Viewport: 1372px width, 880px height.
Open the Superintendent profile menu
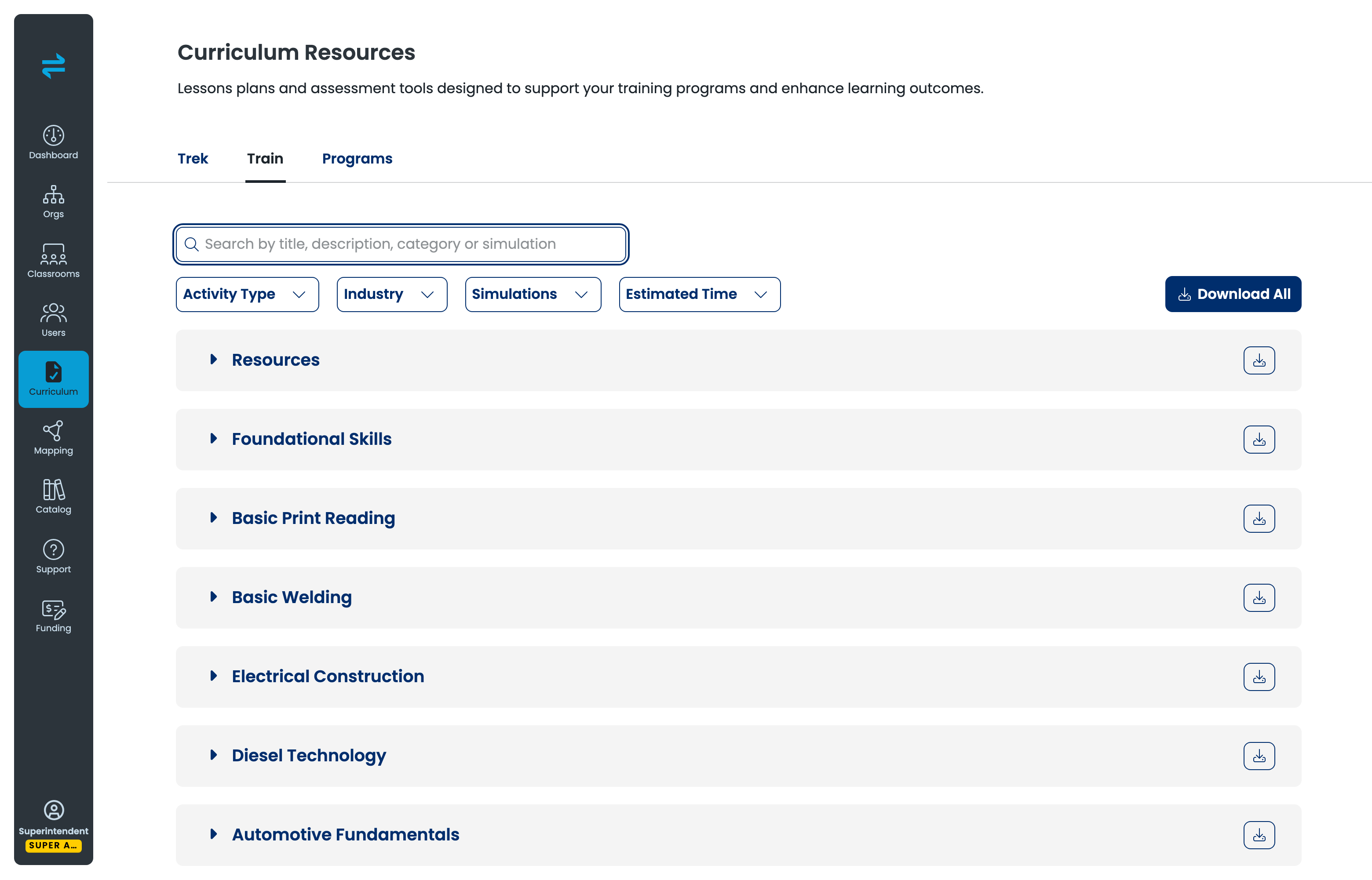pyautogui.click(x=53, y=818)
